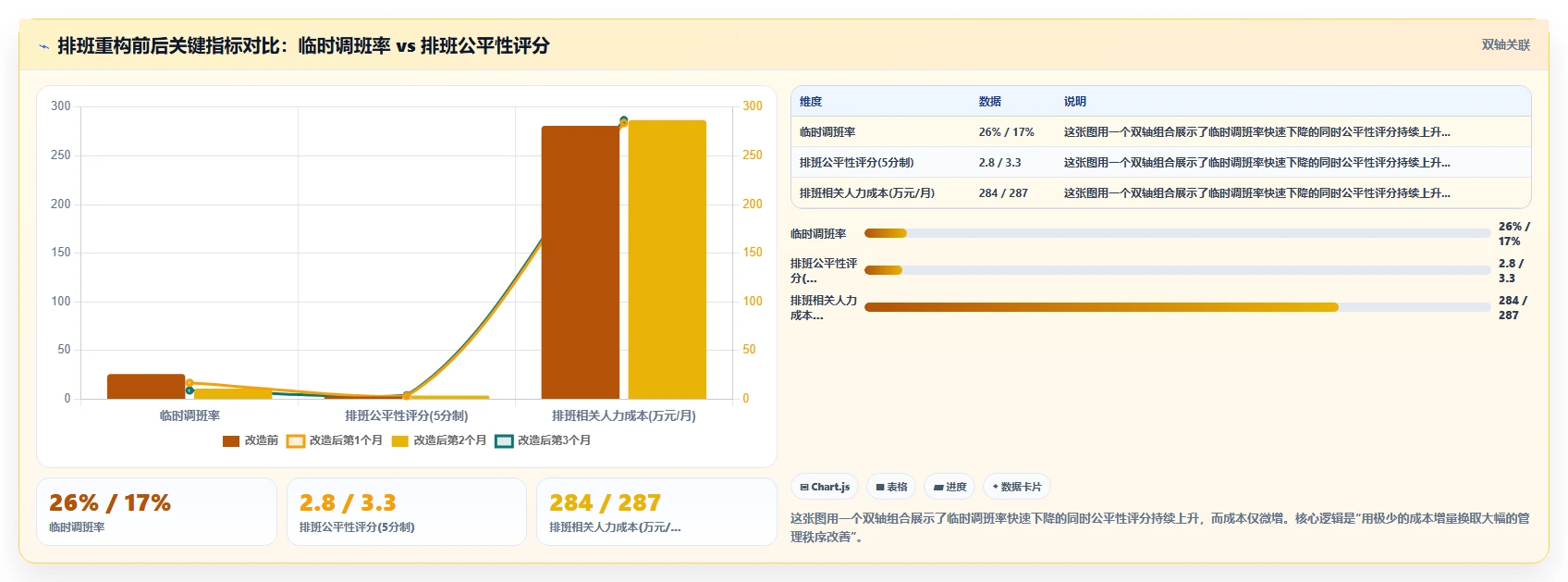
Task: Click the 双轴关联 tag in header
Action: pyautogui.click(x=1505, y=44)
